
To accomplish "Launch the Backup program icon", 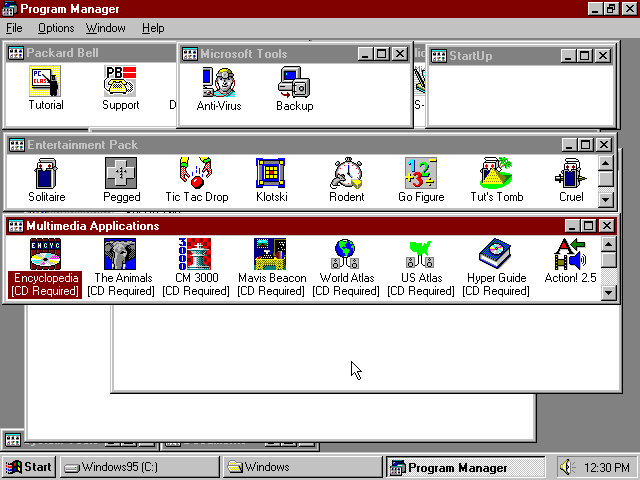I will (294, 82).
